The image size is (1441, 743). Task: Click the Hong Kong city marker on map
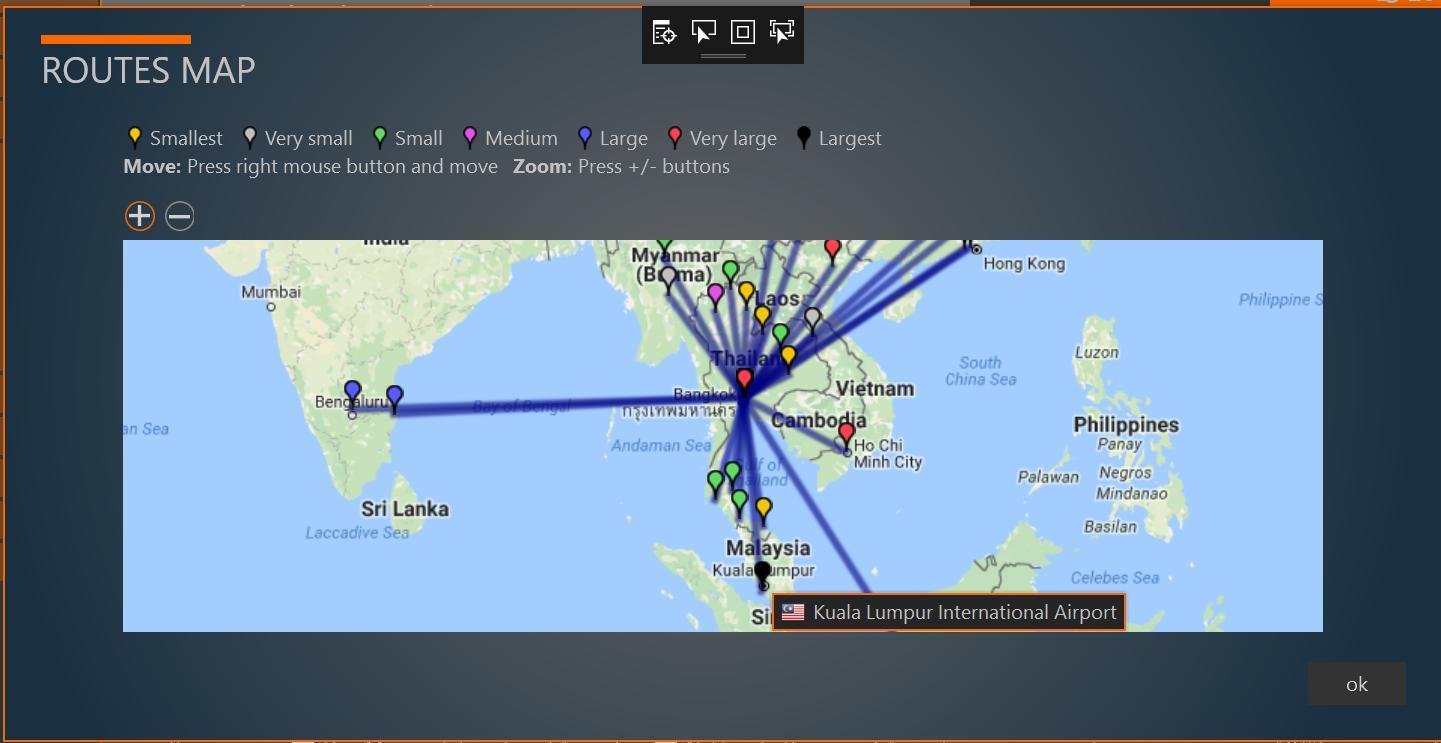click(976, 249)
